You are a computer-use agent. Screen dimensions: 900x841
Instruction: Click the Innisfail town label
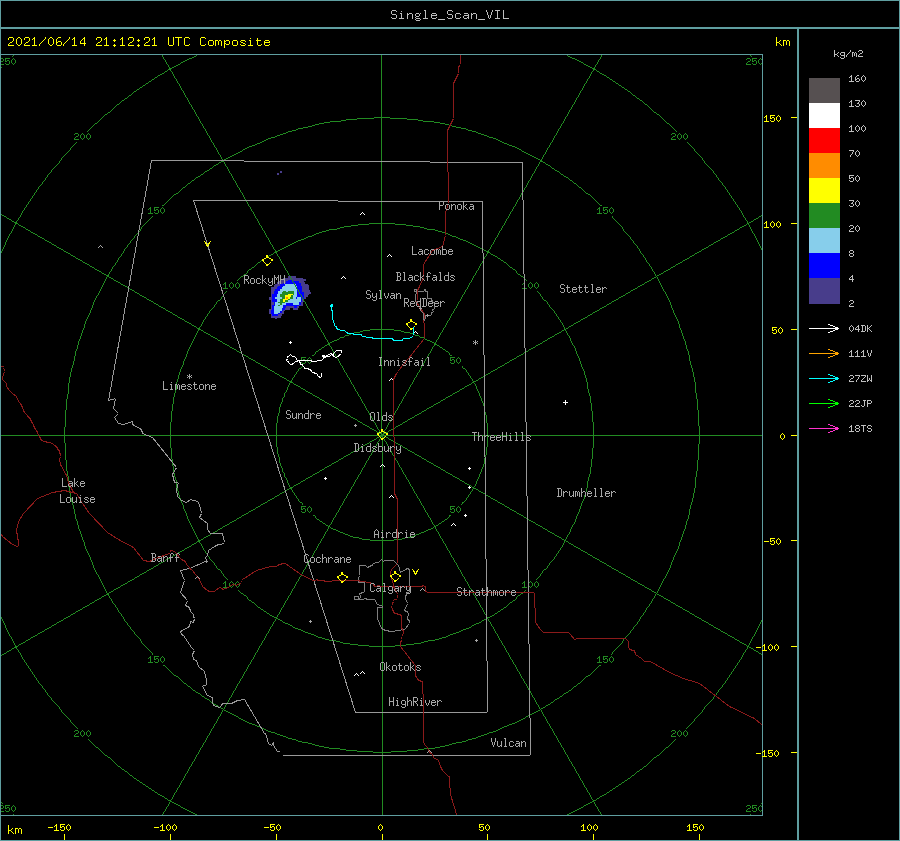pyautogui.click(x=404, y=362)
